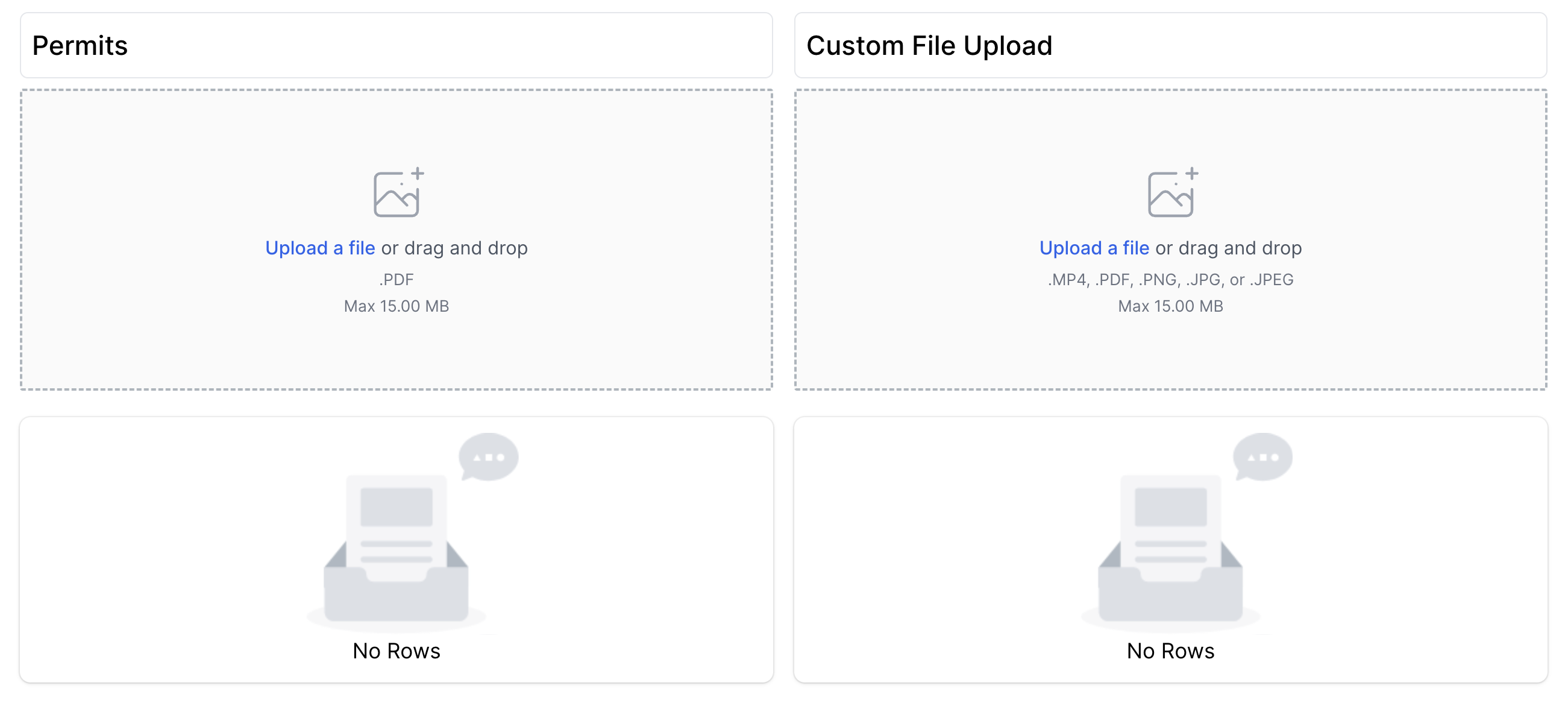Click the Upload a file link under Permits
Viewport: 1568px width, 709px height.
(x=320, y=248)
